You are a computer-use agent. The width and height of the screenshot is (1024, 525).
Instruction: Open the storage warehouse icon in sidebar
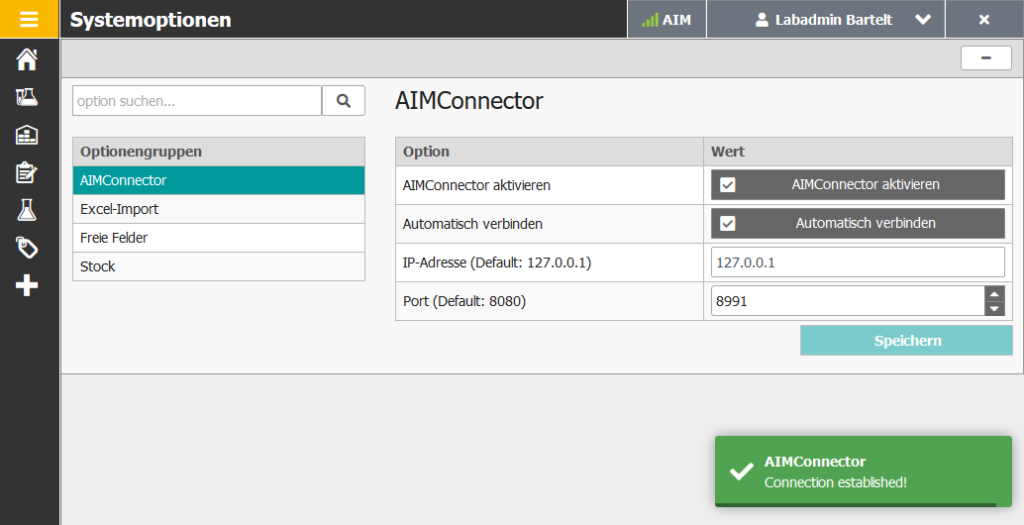click(27, 135)
